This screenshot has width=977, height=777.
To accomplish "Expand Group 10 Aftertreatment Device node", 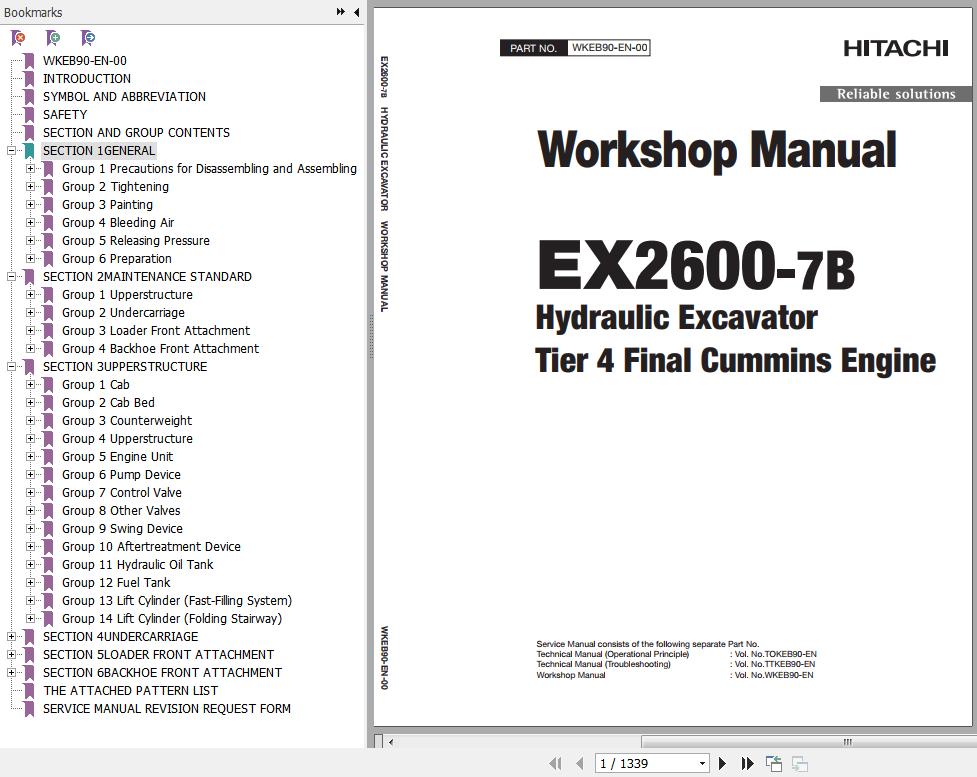I will pos(30,547).
